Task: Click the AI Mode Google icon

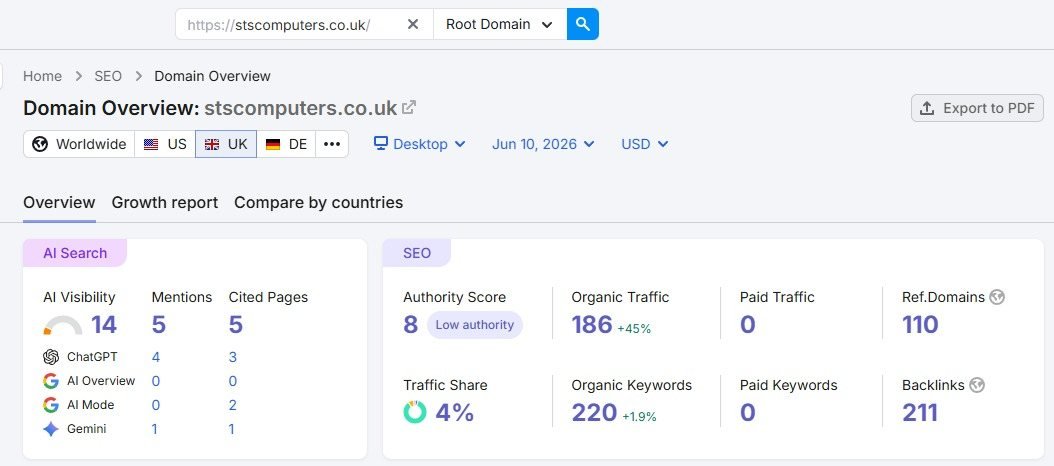Action: pyautogui.click(x=51, y=405)
